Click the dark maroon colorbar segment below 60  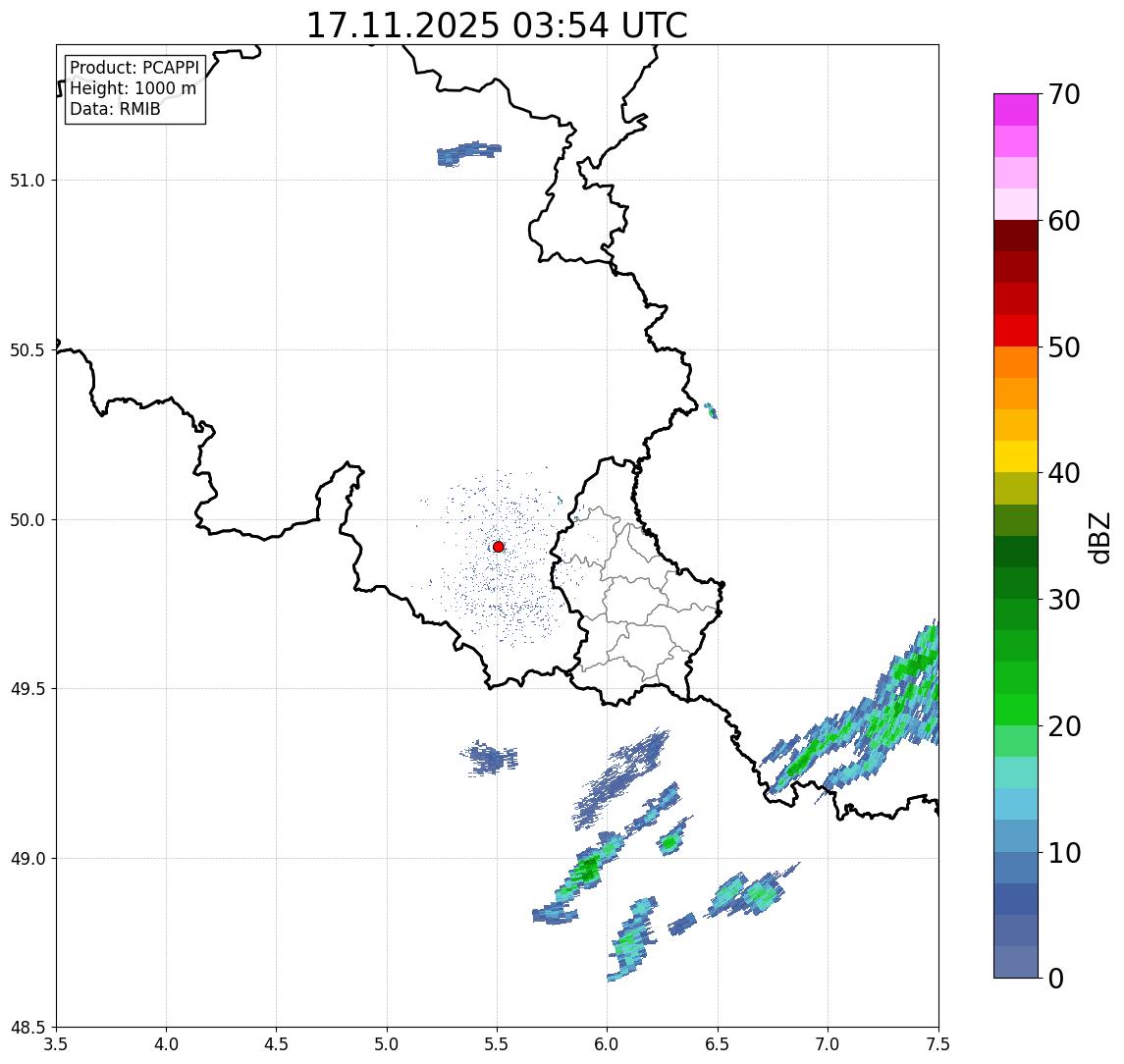click(1016, 236)
